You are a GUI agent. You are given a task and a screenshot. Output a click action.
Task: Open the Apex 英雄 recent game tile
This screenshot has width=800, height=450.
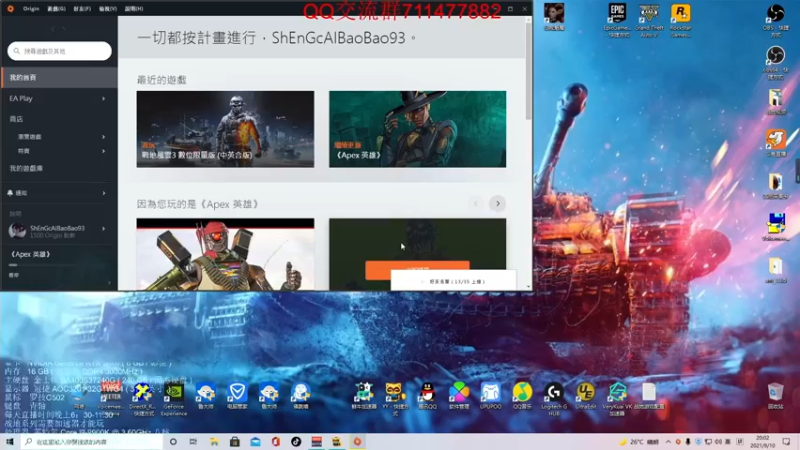click(x=417, y=129)
